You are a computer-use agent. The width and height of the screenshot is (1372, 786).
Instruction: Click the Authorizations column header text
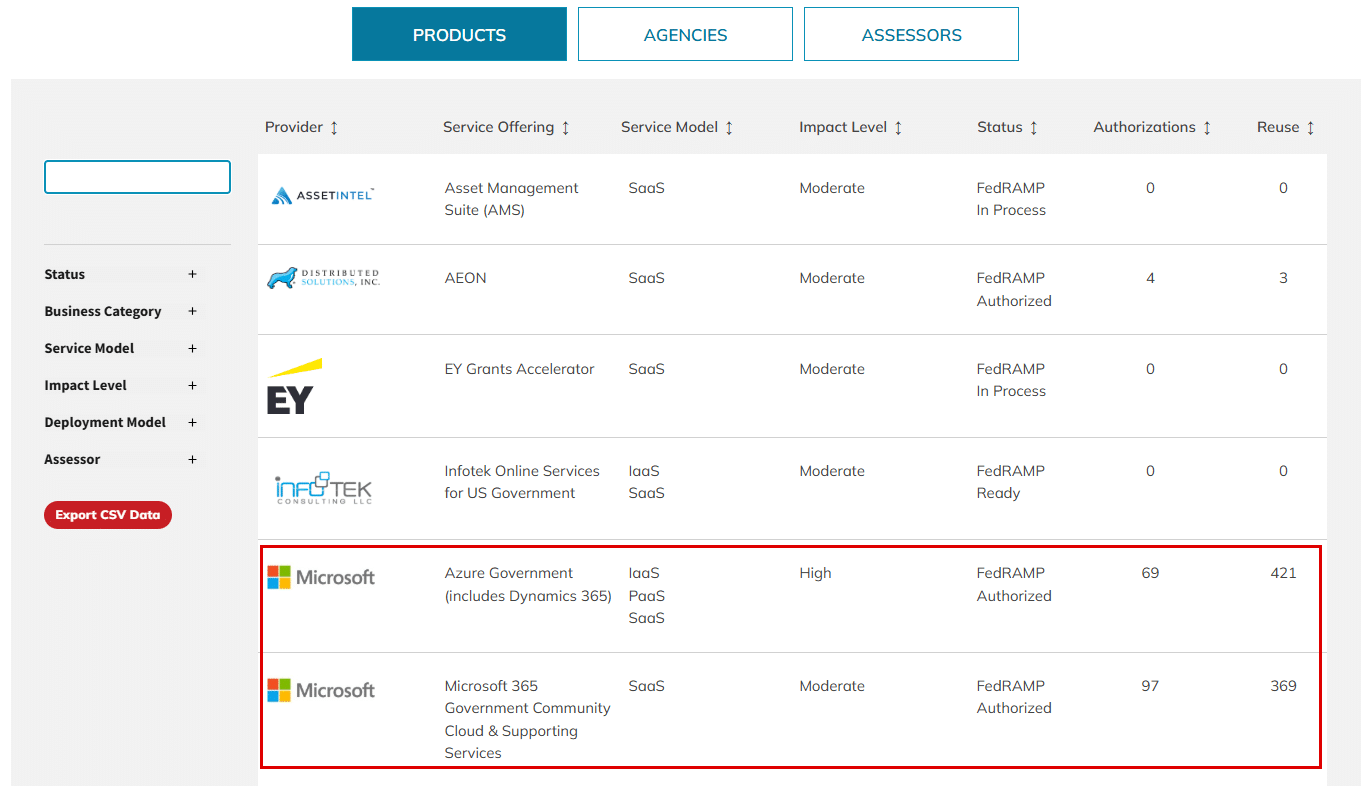click(x=1145, y=127)
